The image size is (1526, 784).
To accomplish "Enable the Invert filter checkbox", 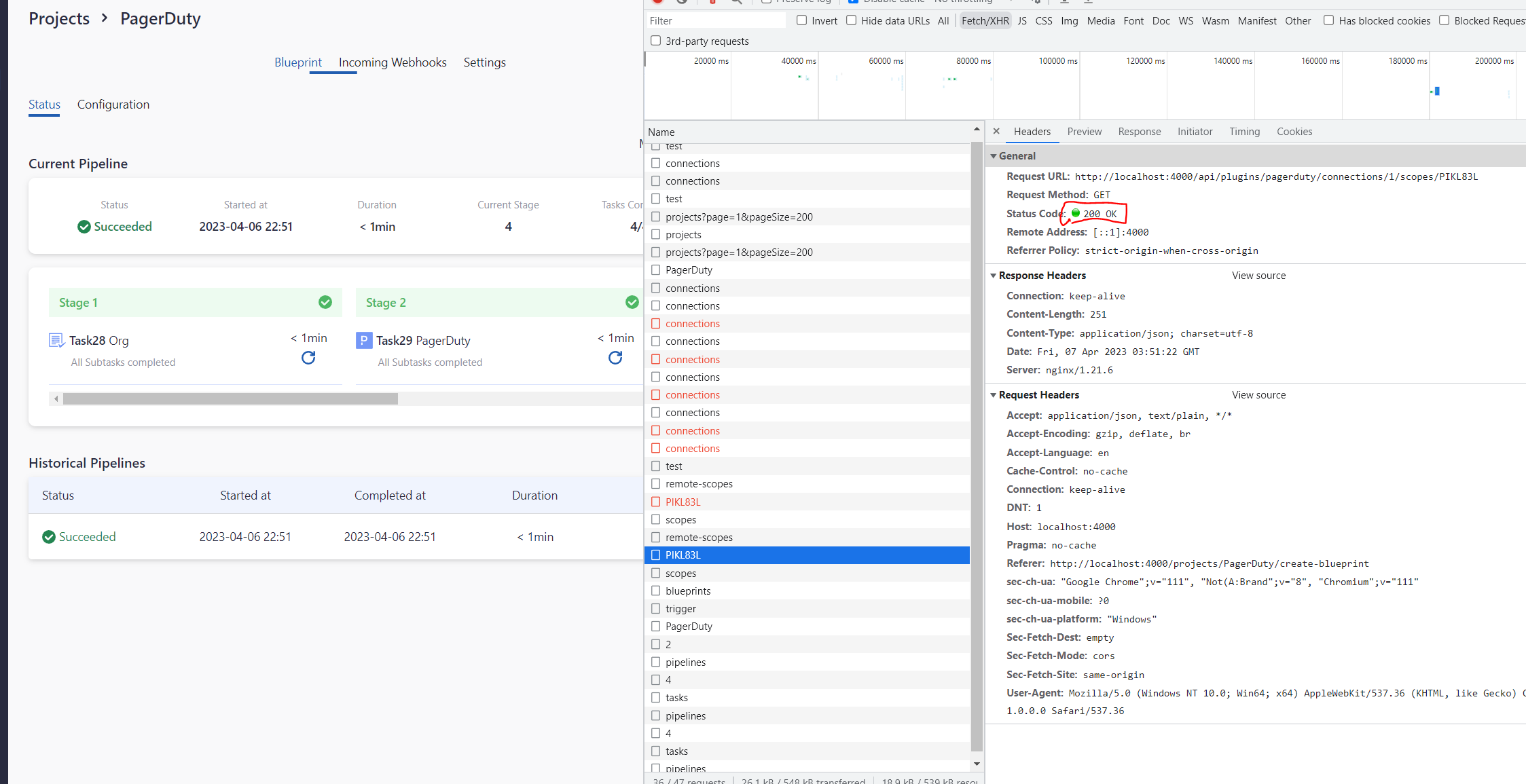I will pos(802,20).
